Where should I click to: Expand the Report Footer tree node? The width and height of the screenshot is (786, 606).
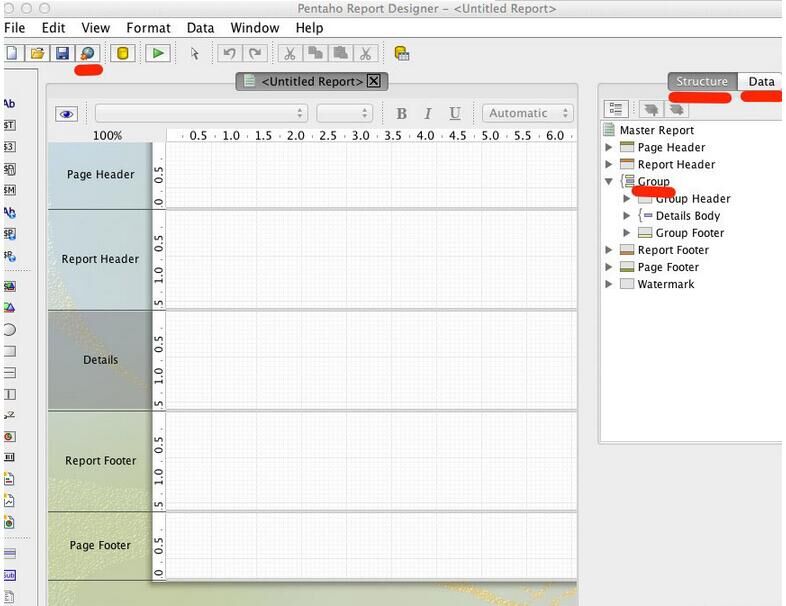(x=609, y=250)
